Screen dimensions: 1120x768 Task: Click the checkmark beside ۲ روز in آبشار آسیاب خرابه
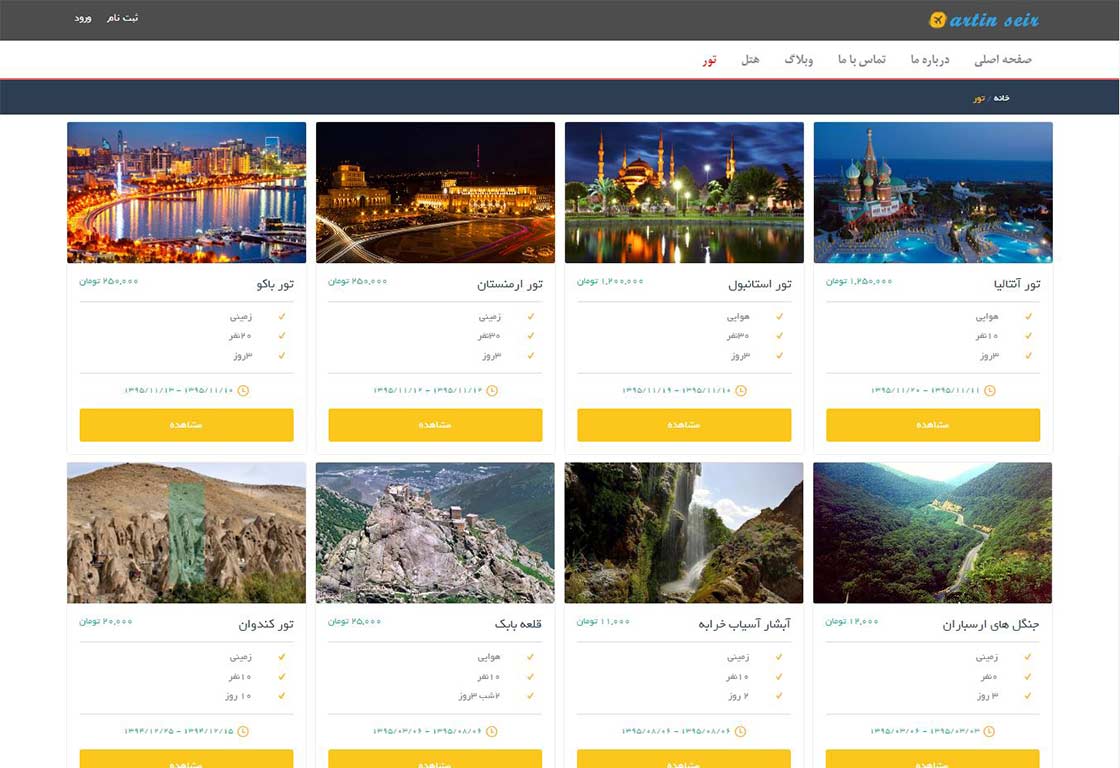(x=779, y=696)
